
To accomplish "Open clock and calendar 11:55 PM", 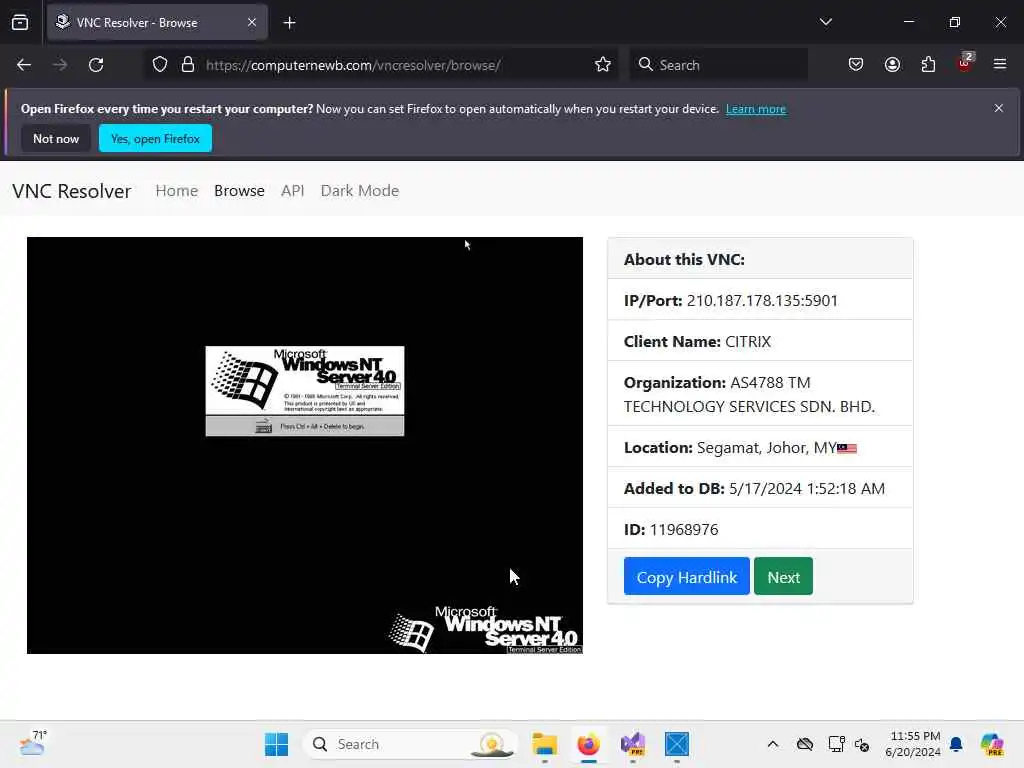I will click(x=913, y=744).
